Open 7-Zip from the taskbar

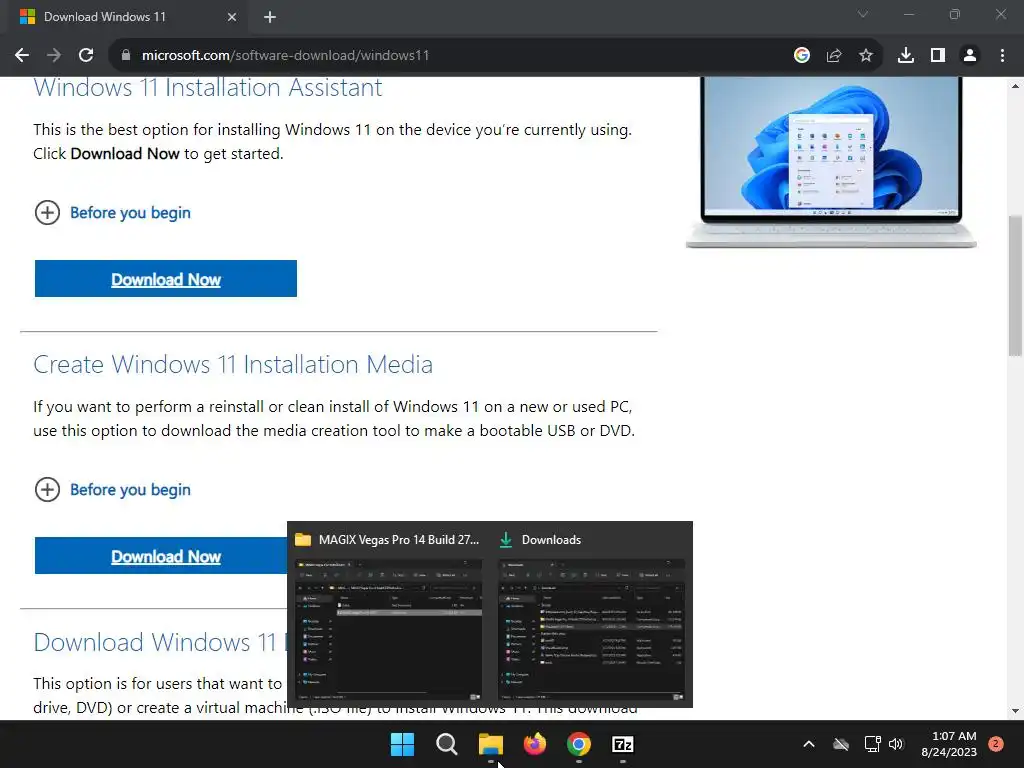(622, 744)
